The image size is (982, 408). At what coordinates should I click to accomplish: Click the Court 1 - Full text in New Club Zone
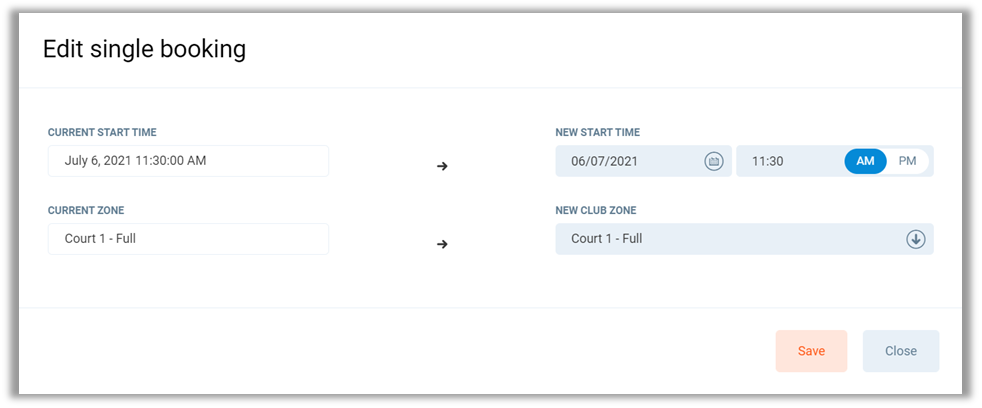(x=606, y=239)
